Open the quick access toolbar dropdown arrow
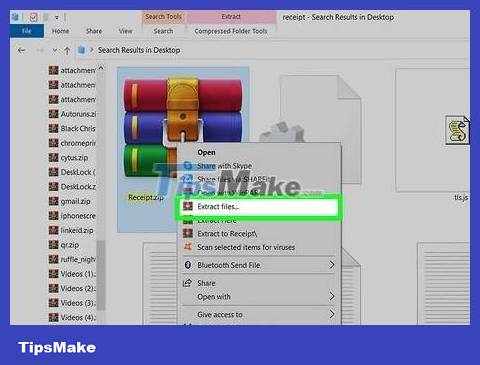 pyautogui.click(x=57, y=17)
